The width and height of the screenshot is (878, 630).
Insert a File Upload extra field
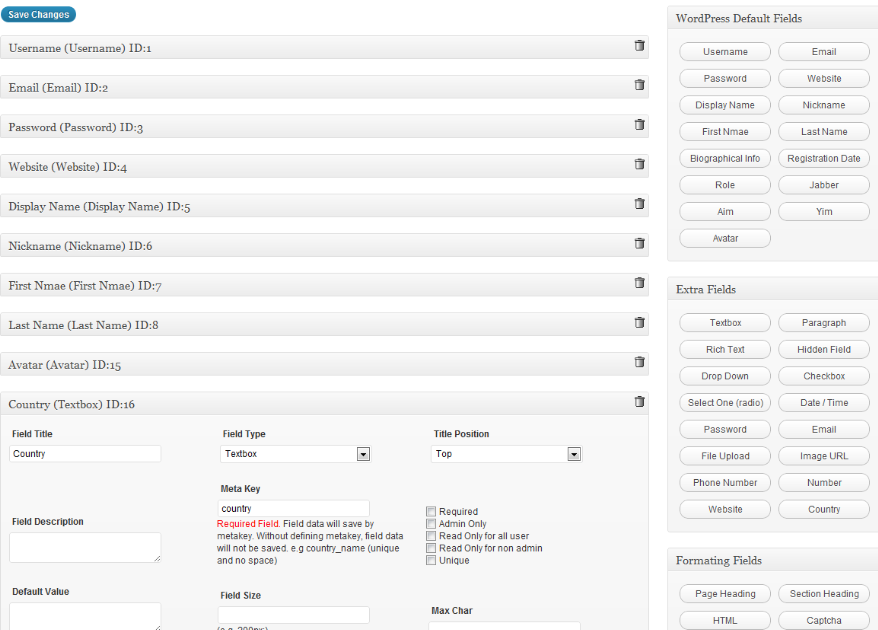pyautogui.click(x=725, y=456)
